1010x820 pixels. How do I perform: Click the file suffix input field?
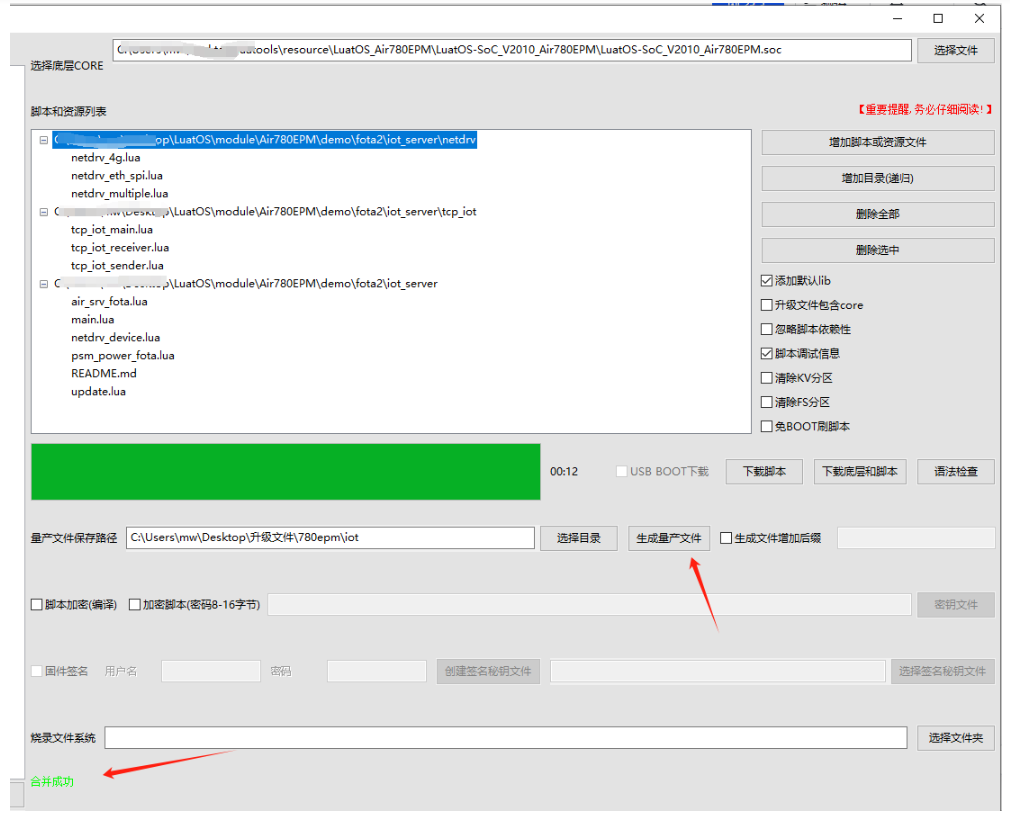[x=916, y=538]
